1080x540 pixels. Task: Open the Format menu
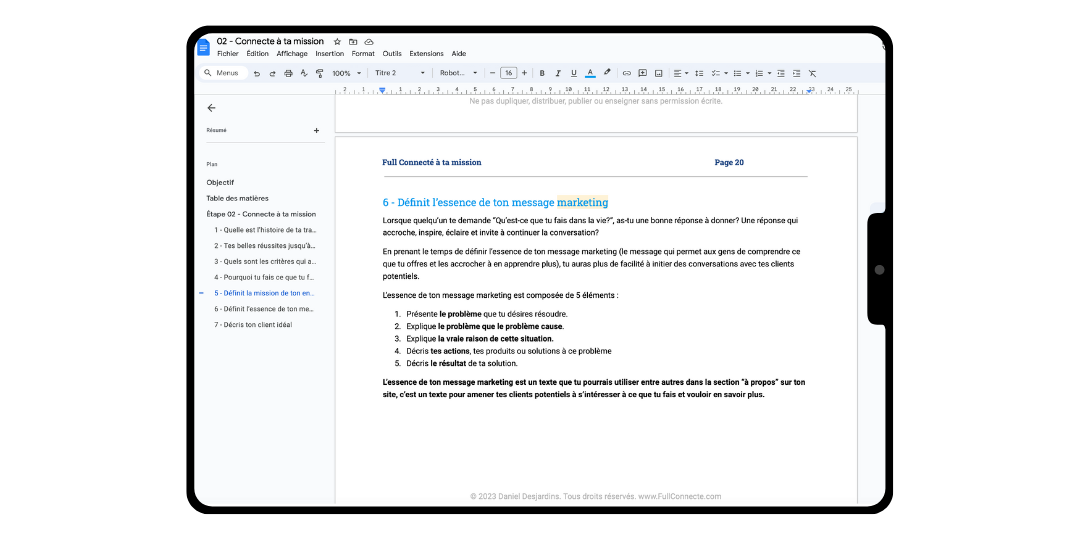[x=363, y=54]
